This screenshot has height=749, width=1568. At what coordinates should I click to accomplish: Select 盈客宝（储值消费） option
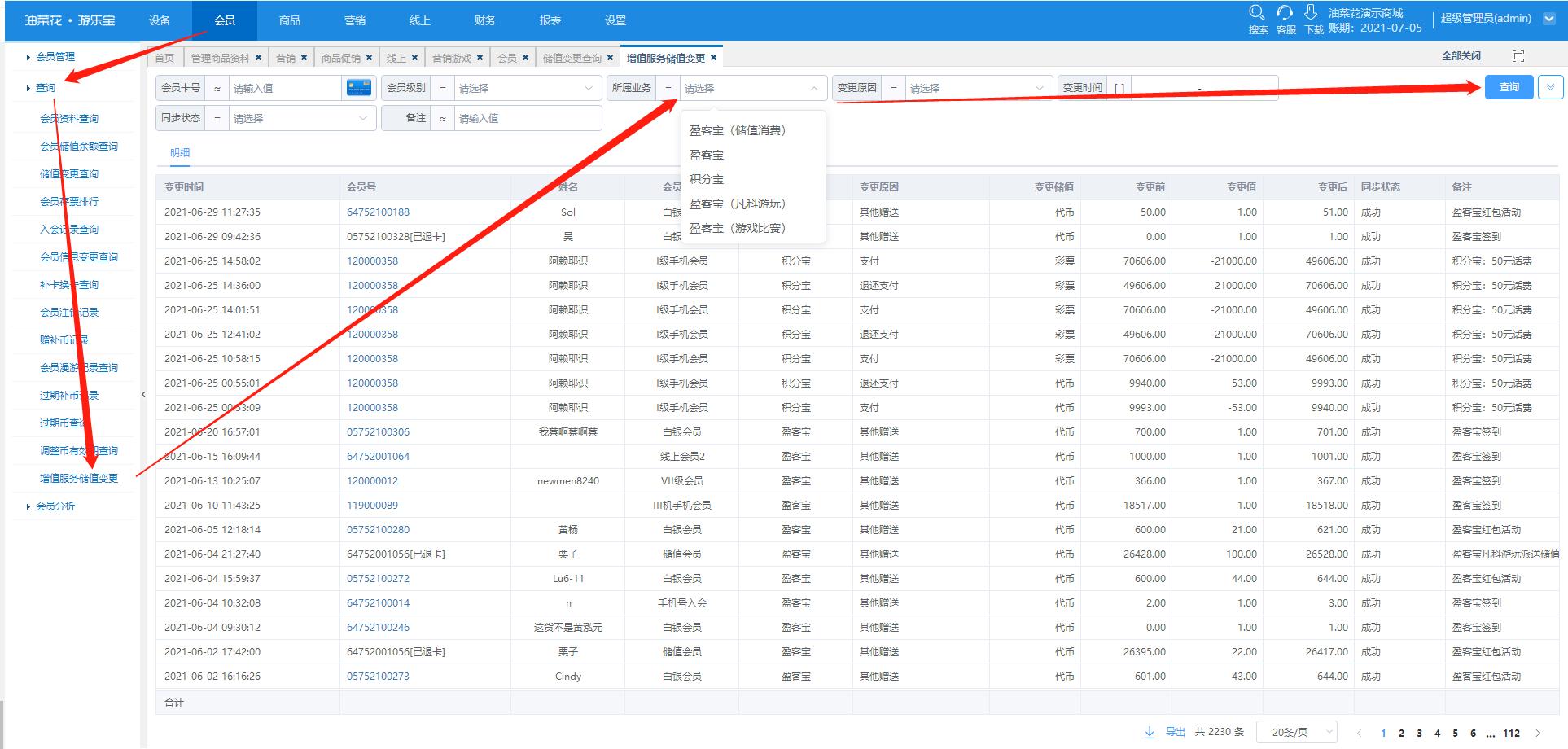[753, 130]
